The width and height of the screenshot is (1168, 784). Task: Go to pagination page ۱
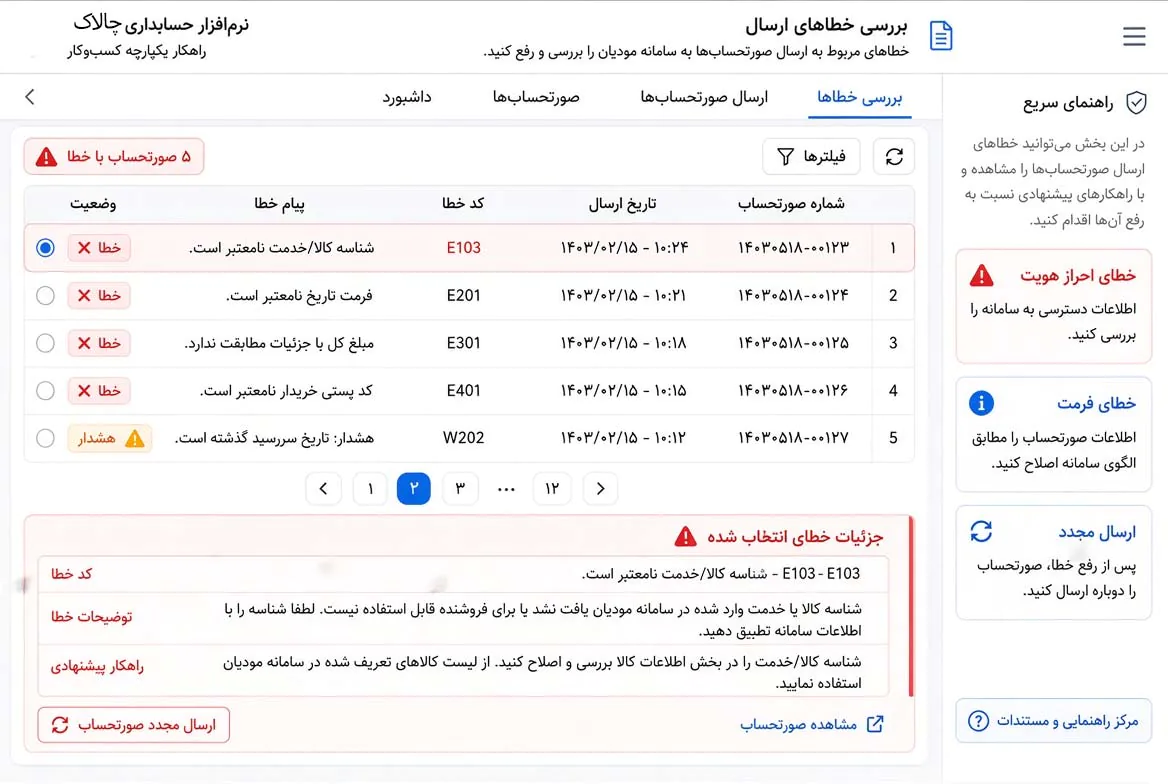(x=370, y=489)
